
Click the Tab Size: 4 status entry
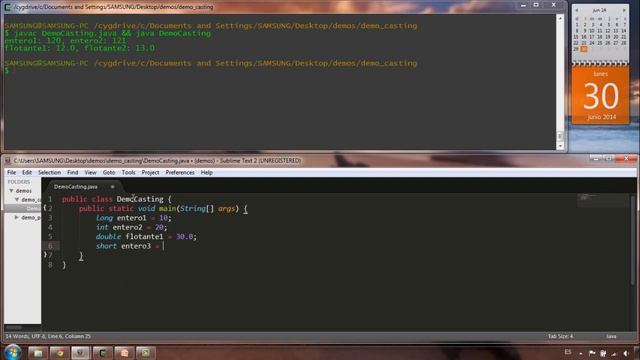[560, 336]
